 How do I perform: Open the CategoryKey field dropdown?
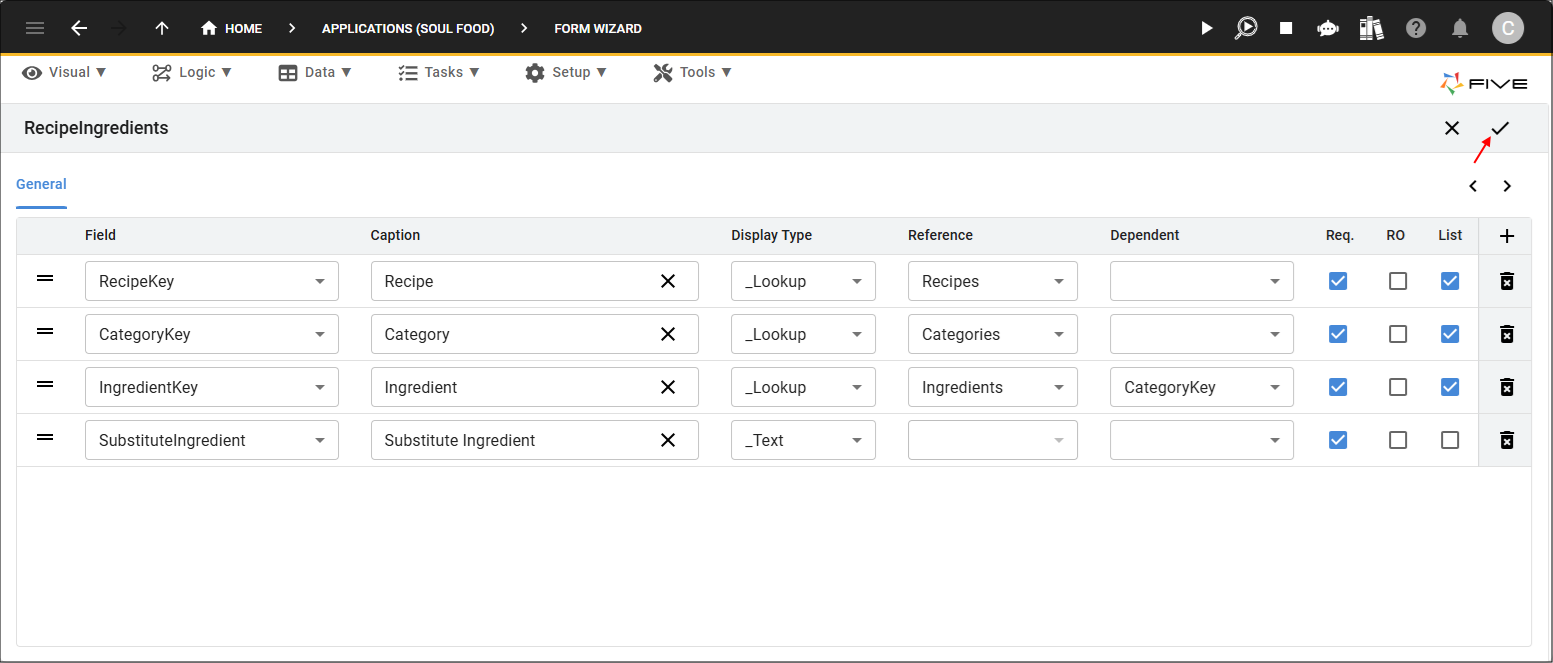(212, 334)
